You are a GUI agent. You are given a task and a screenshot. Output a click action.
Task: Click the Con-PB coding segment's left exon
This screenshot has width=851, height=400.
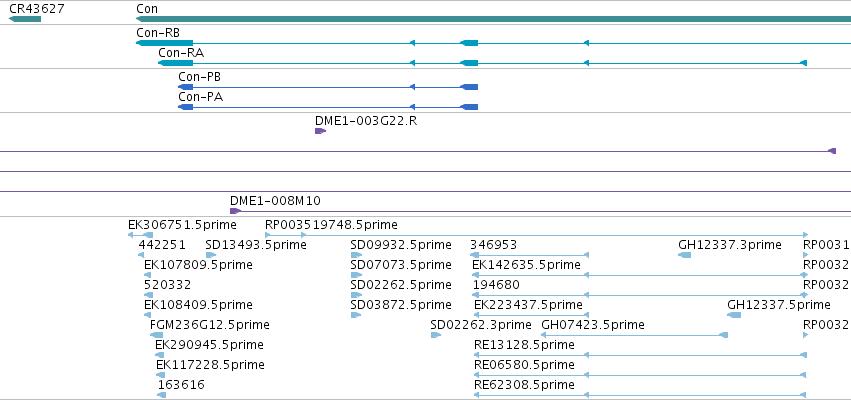point(186,87)
